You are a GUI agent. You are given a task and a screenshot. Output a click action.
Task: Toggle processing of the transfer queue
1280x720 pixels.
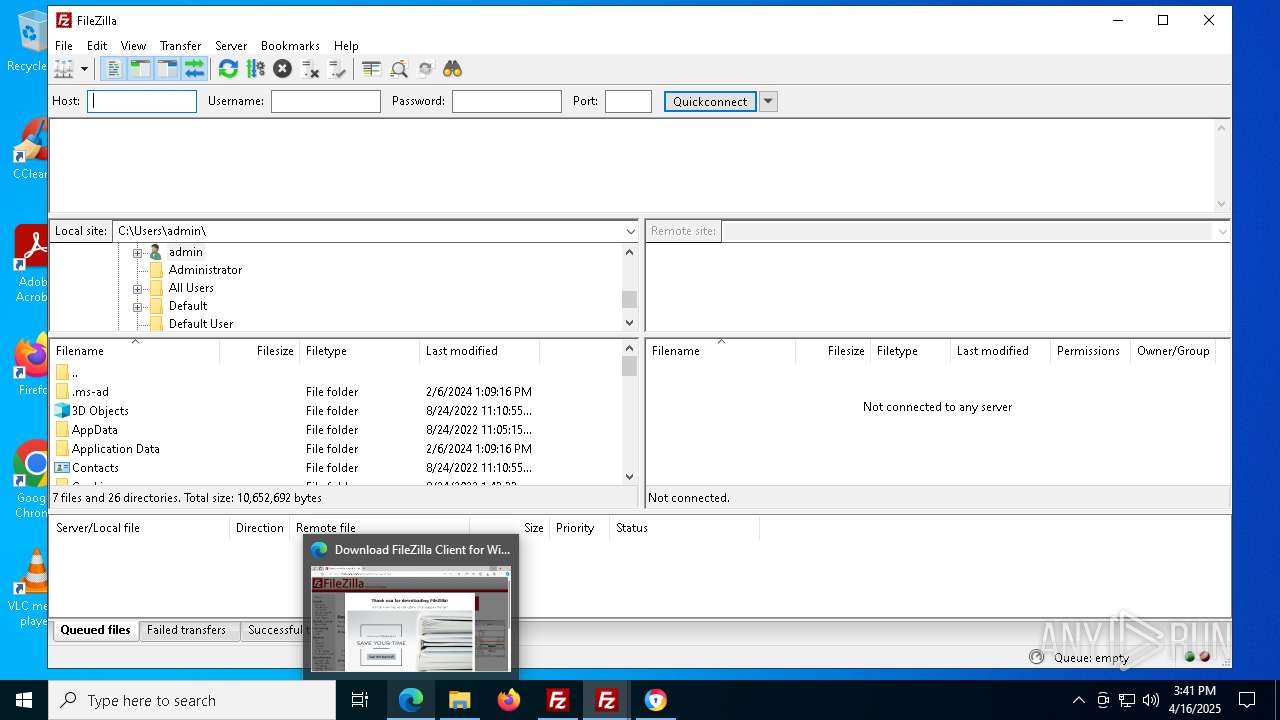coord(255,69)
